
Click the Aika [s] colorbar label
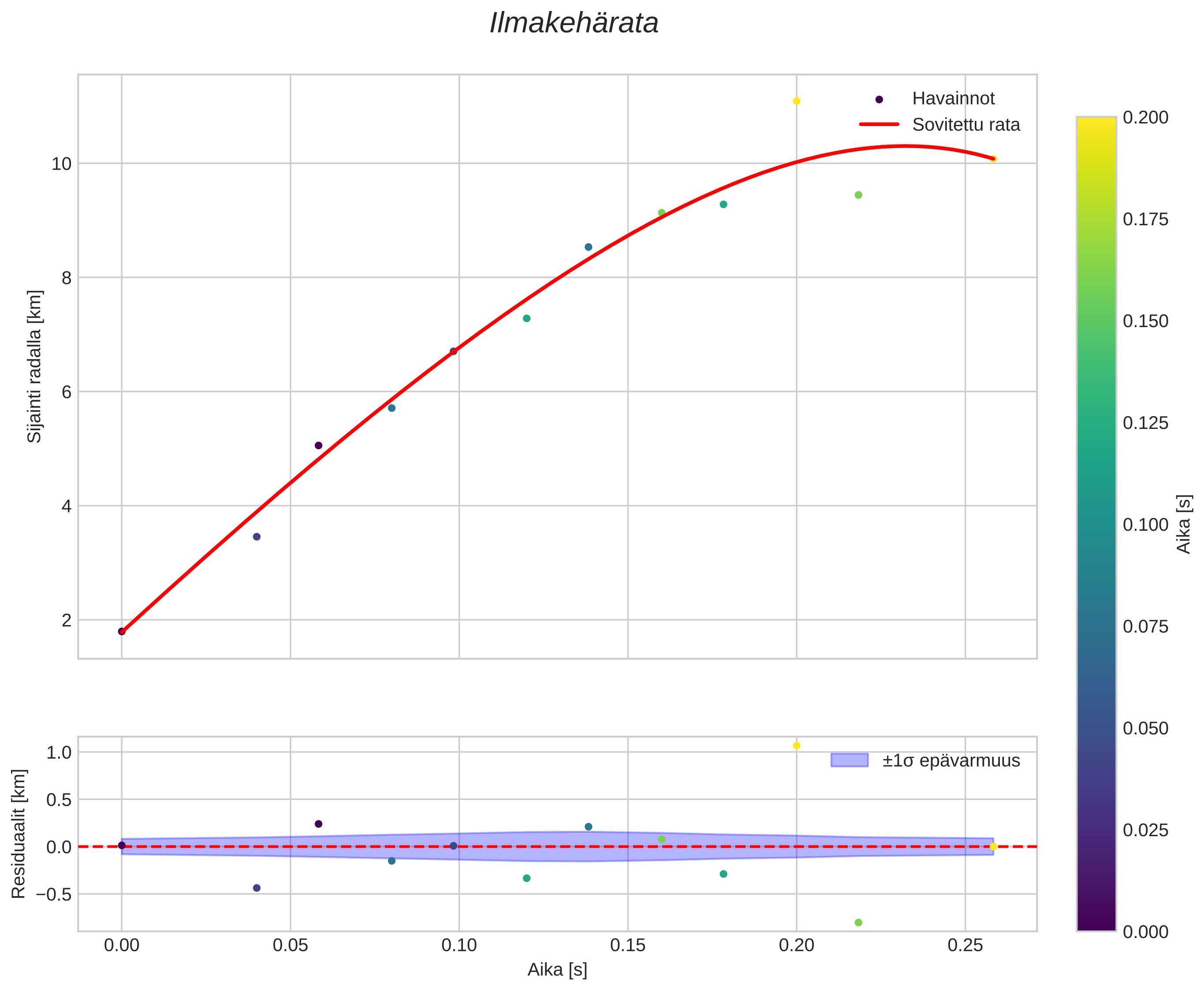(1185, 524)
